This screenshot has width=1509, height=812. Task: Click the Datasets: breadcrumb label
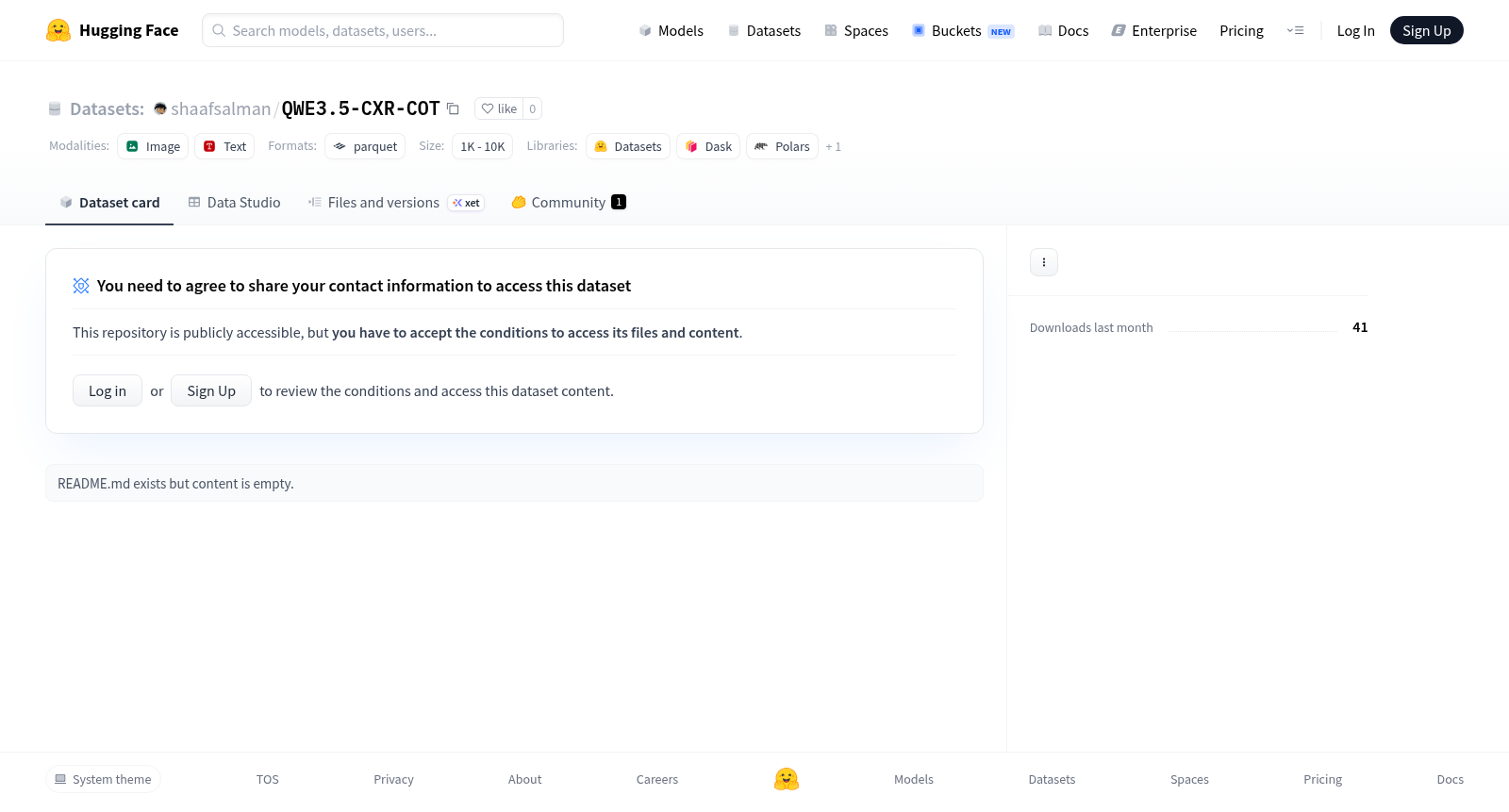click(107, 108)
